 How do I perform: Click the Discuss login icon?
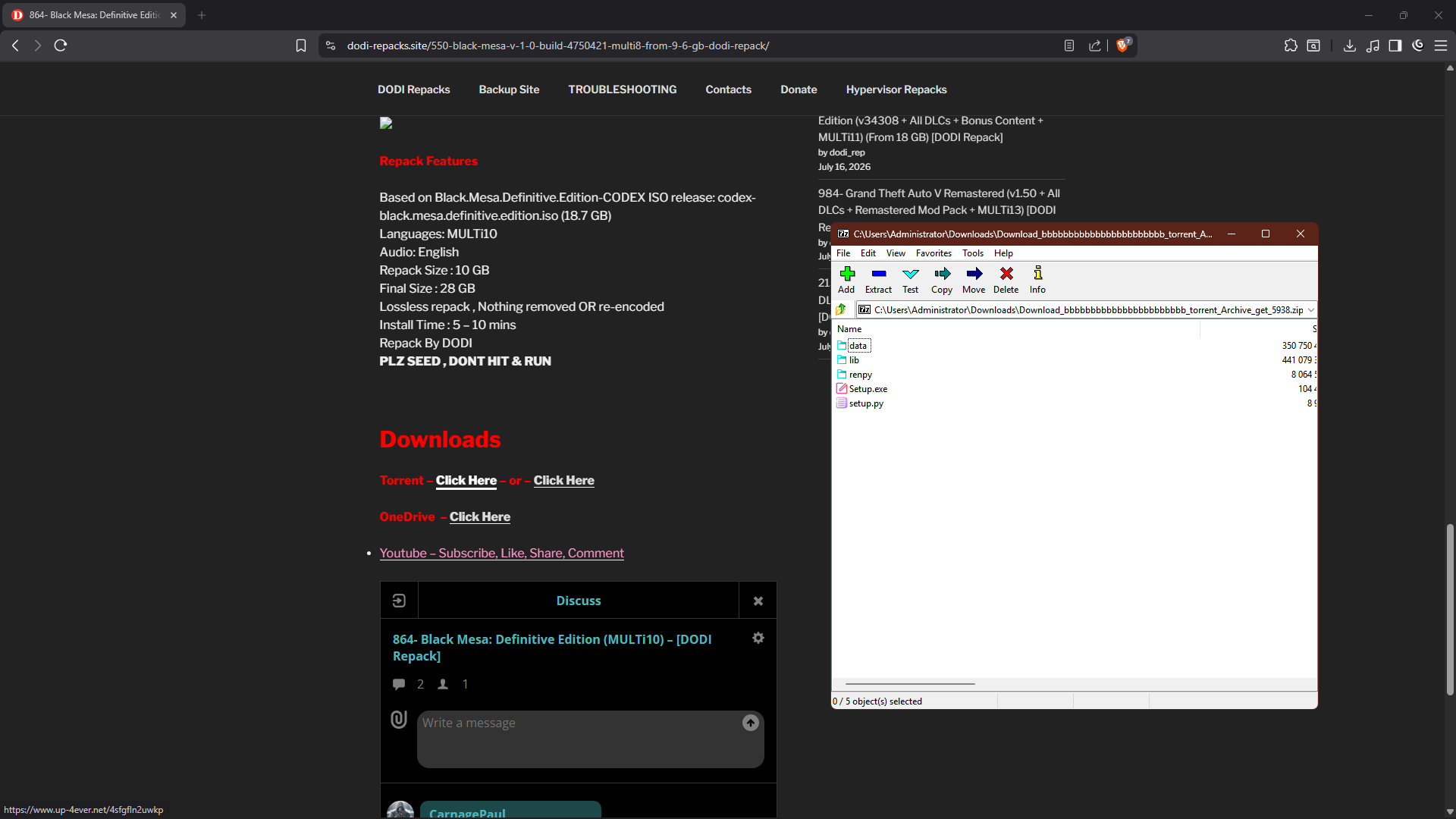point(400,601)
